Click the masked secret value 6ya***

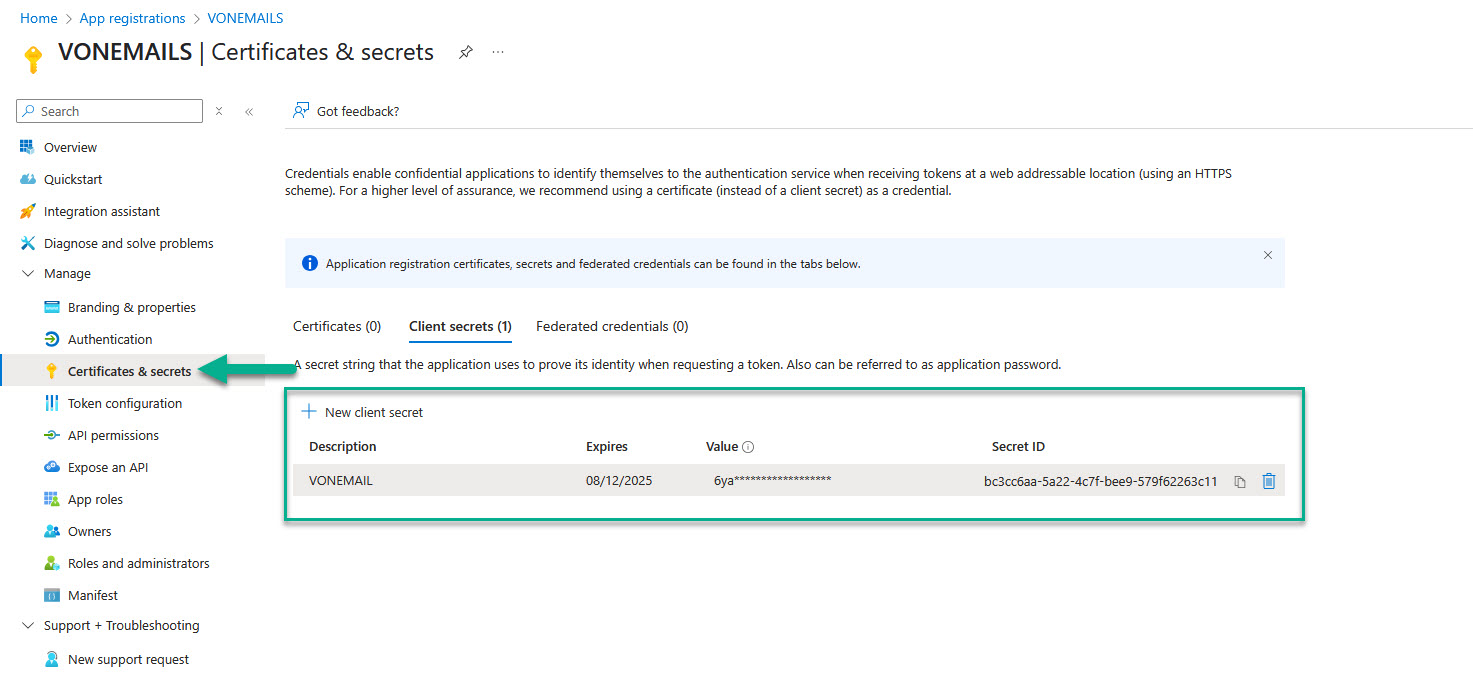click(x=772, y=481)
